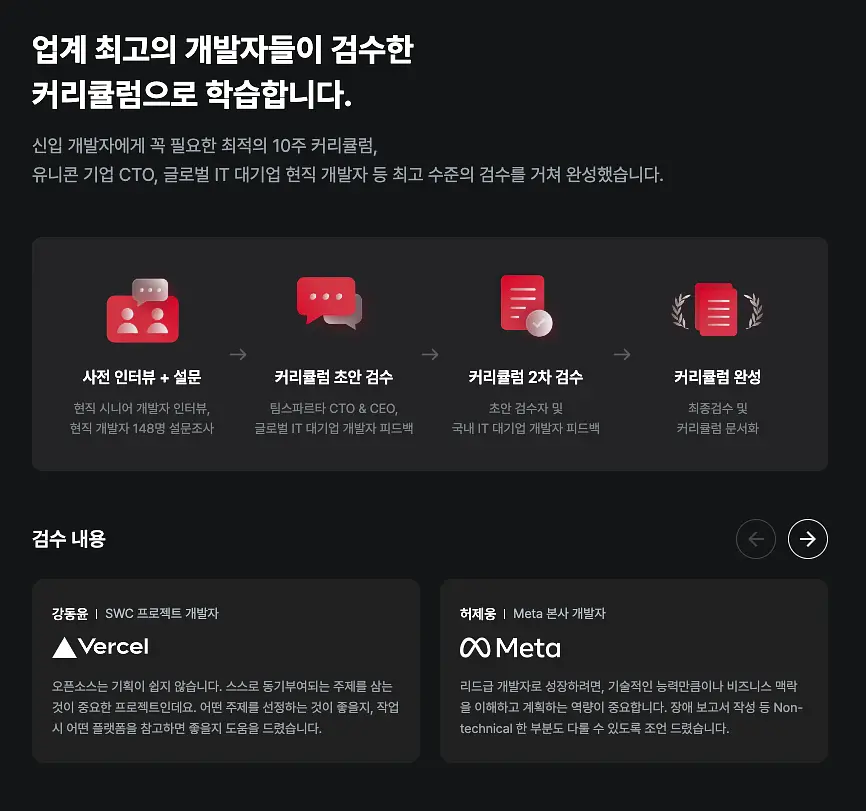Click the 검수 내용 section heading

(x=69, y=539)
